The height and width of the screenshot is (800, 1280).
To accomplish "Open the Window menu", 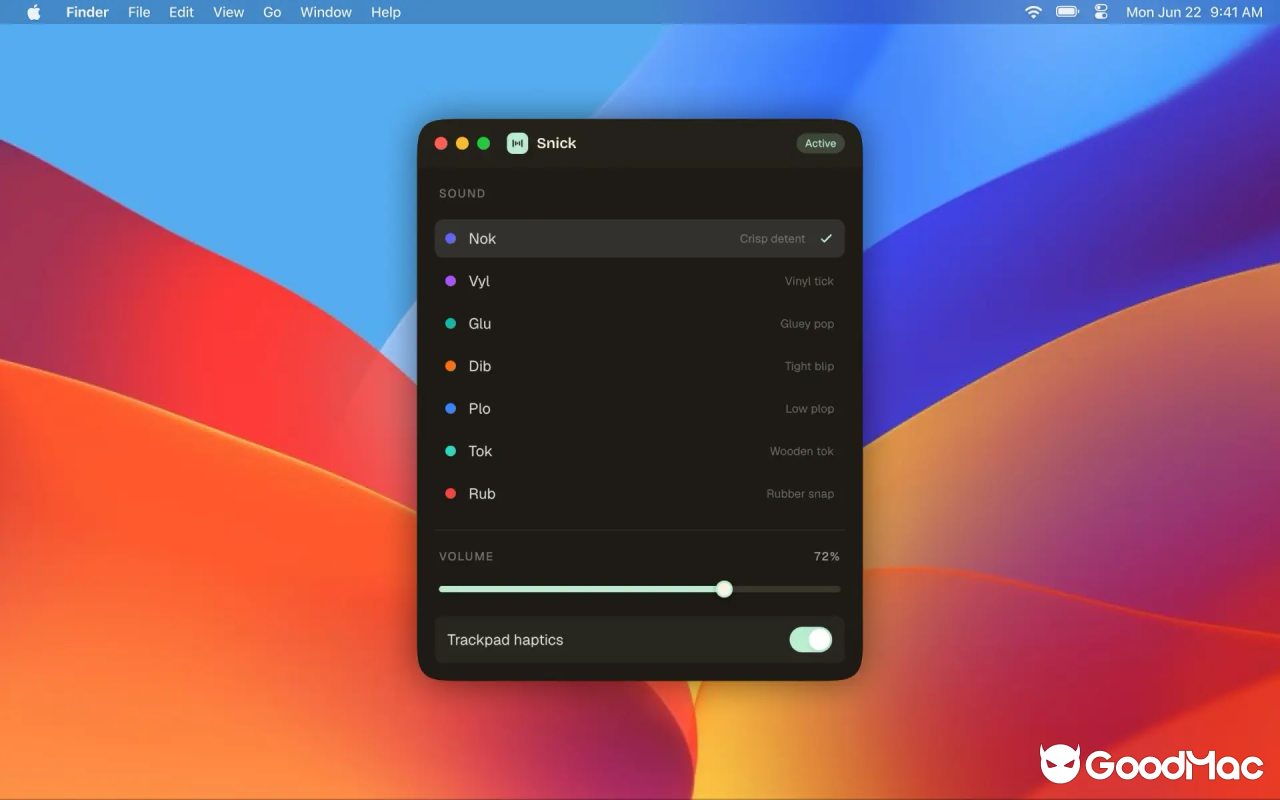I will point(326,12).
